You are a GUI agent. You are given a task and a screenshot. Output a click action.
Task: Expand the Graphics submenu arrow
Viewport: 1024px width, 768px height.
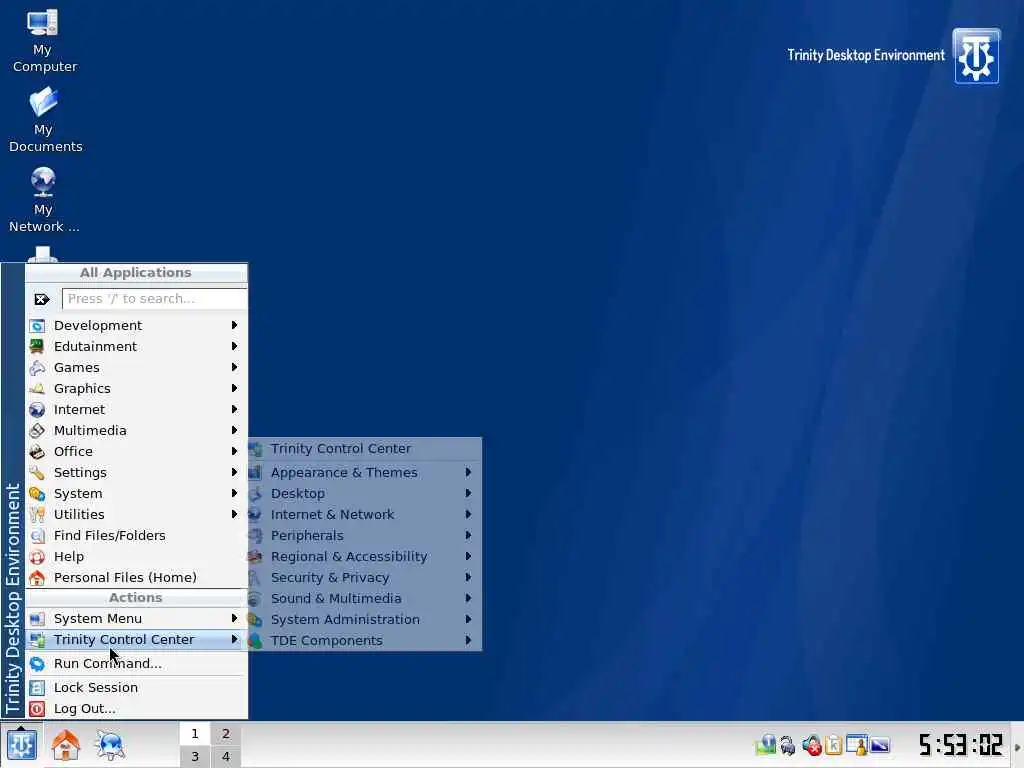[x=234, y=389]
